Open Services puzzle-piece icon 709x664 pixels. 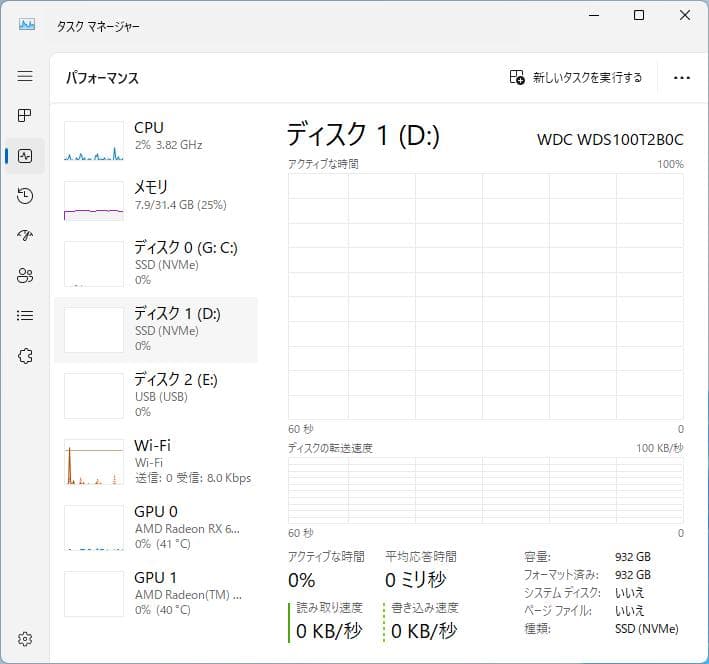pos(25,356)
